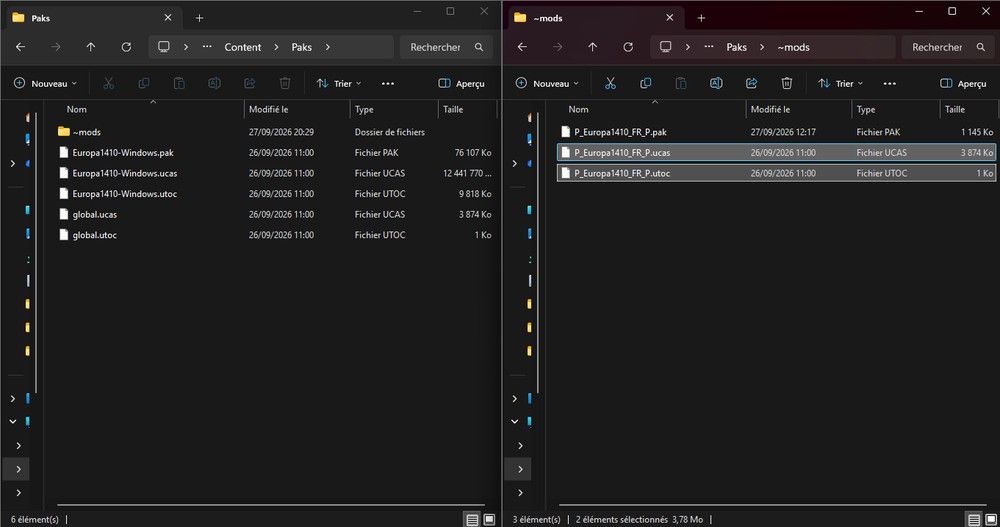Switch to details view in Paks status bar
Viewport: 1000px width, 527px height.
(472, 519)
